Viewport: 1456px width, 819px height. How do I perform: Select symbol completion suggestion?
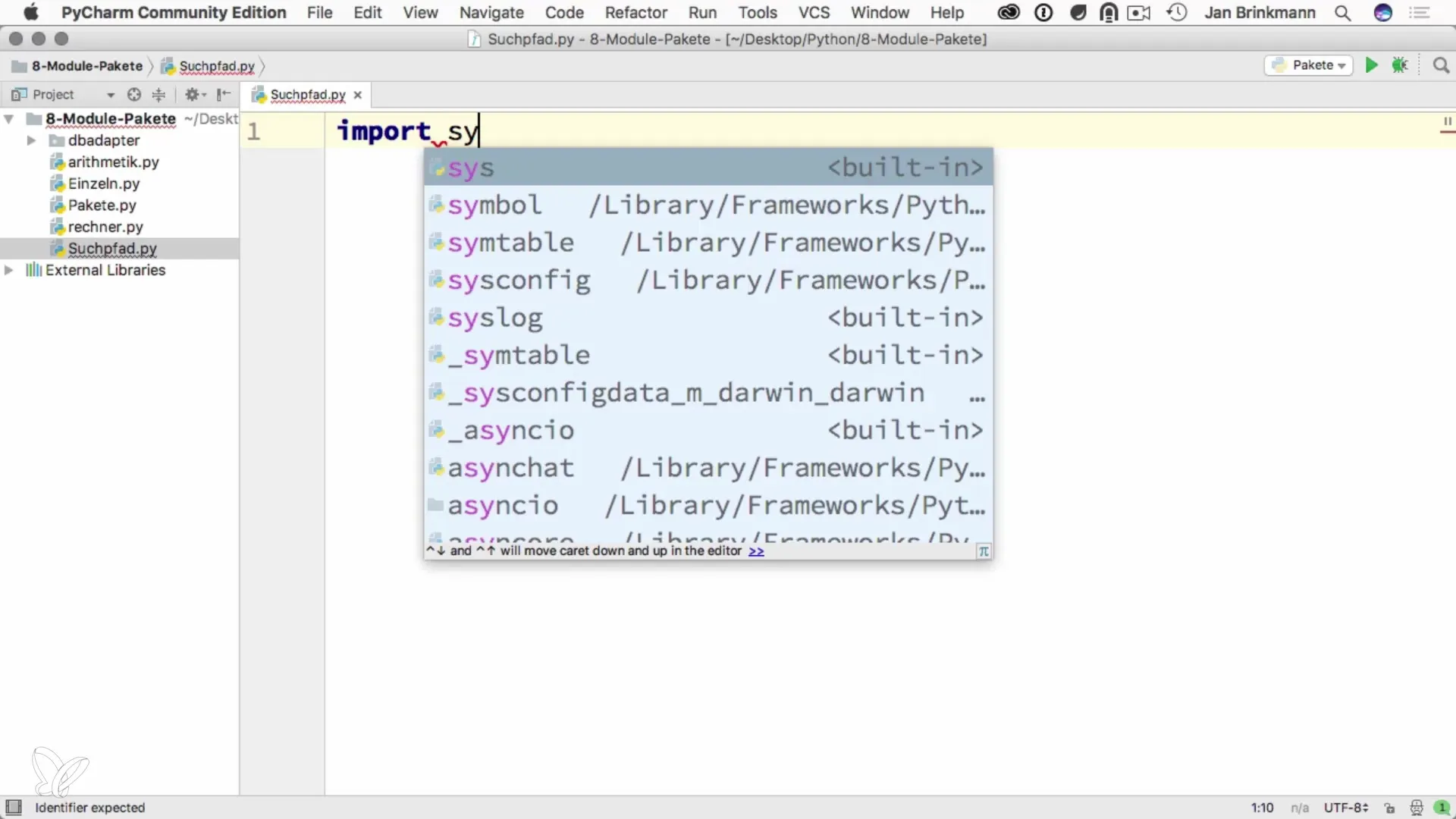(708, 206)
